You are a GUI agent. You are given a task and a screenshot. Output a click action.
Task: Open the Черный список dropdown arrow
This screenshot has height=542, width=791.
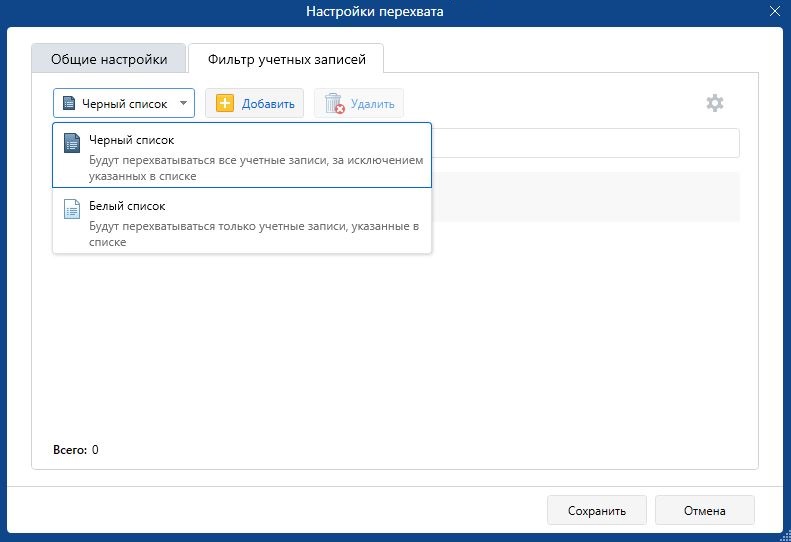184,103
